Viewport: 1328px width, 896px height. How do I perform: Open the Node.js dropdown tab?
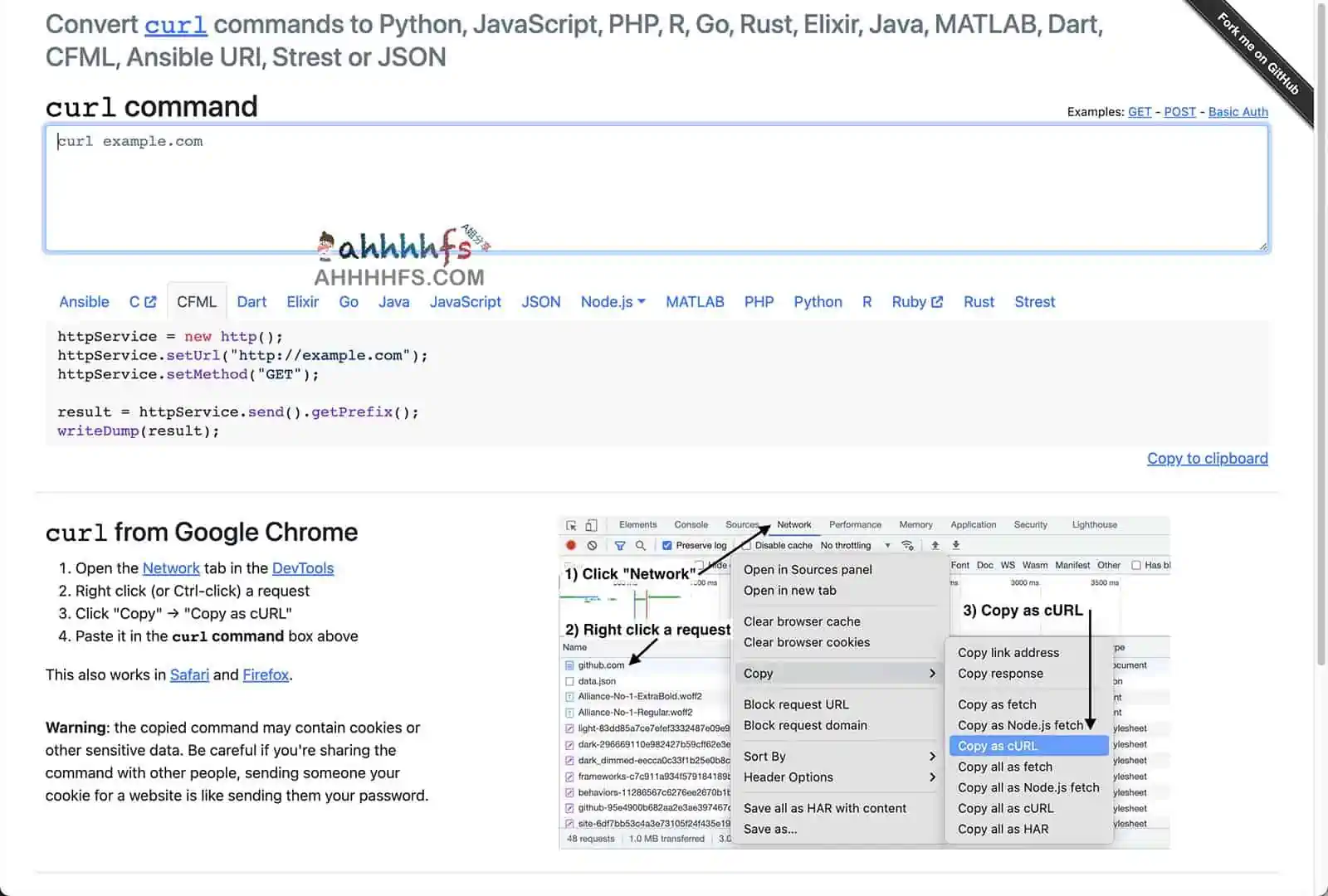[x=613, y=302]
